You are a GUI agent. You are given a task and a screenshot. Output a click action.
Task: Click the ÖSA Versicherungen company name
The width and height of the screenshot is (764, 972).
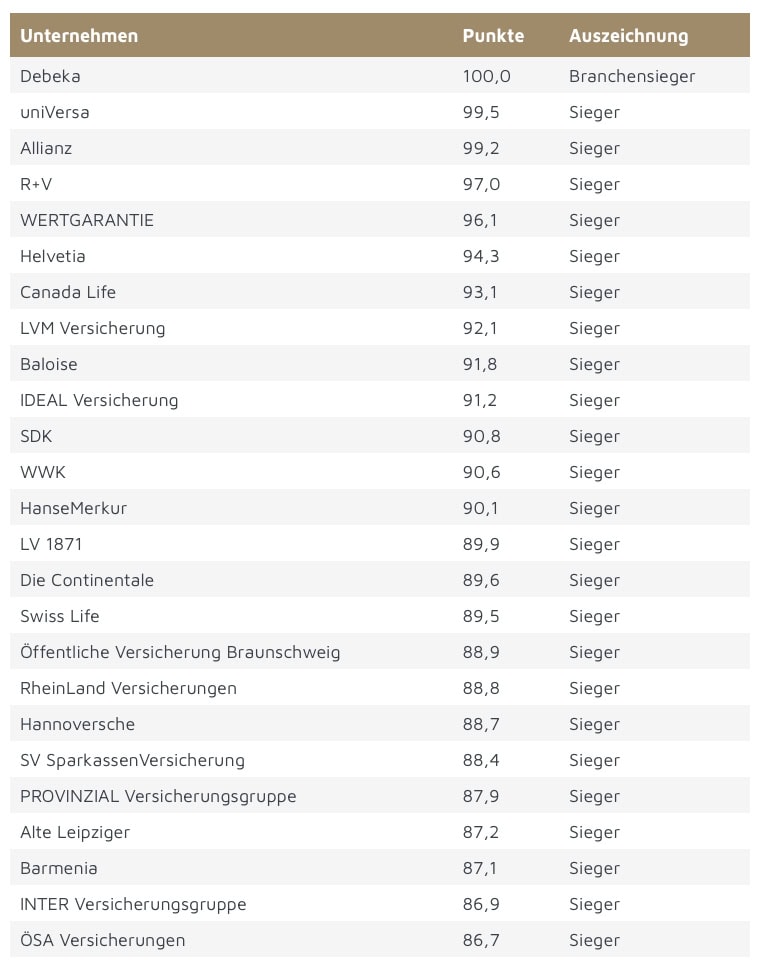click(x=102, y=940)
